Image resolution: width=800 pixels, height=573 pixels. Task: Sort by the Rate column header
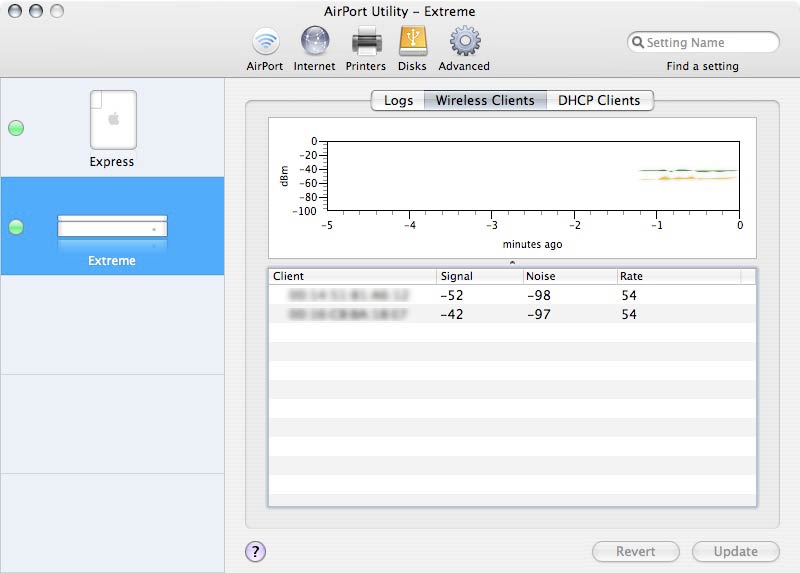[679, 276]
